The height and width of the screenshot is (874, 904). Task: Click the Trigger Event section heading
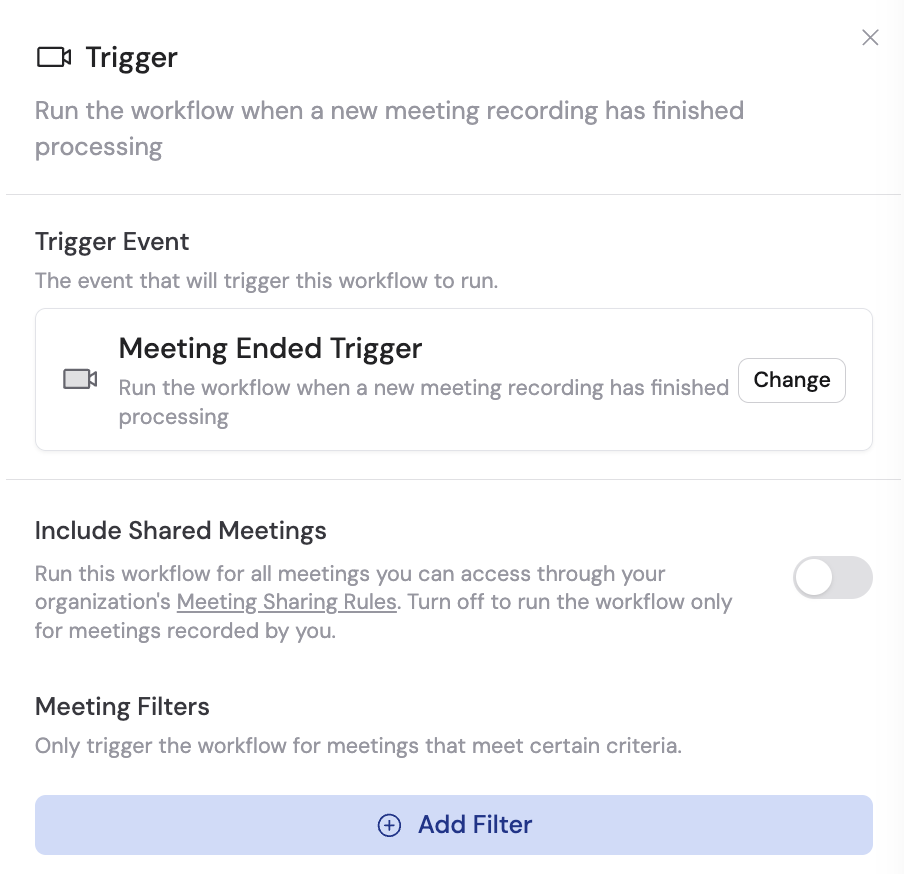(x=112, y=241)
